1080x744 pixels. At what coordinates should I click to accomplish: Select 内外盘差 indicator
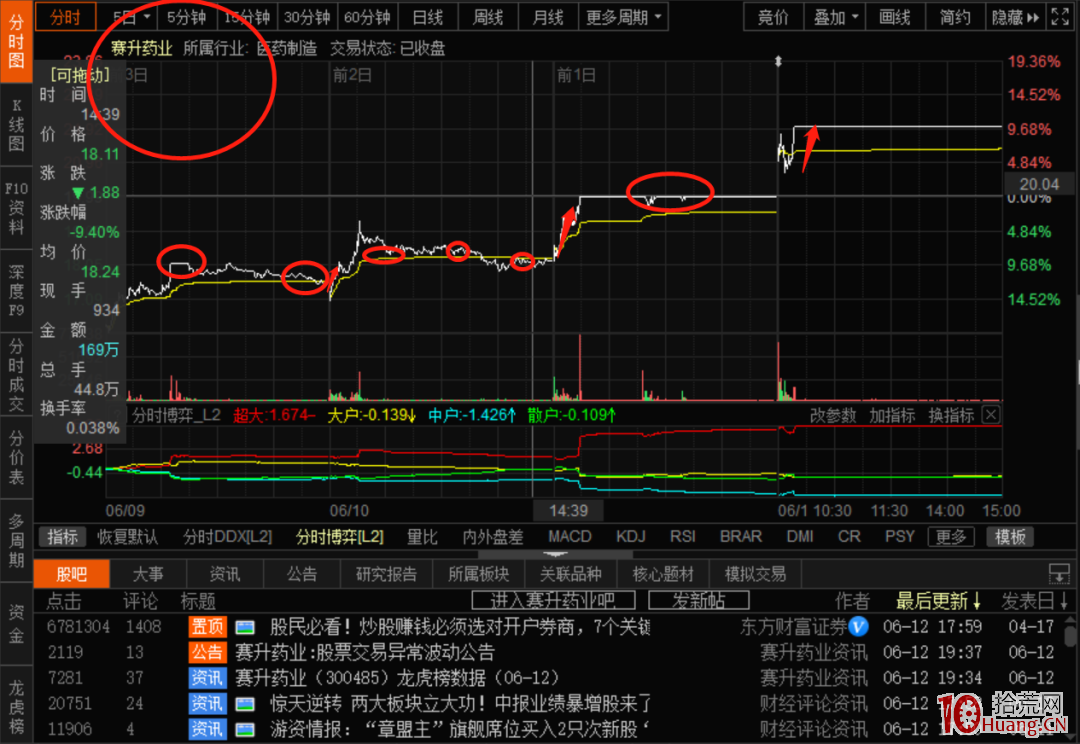pos(492,537)
